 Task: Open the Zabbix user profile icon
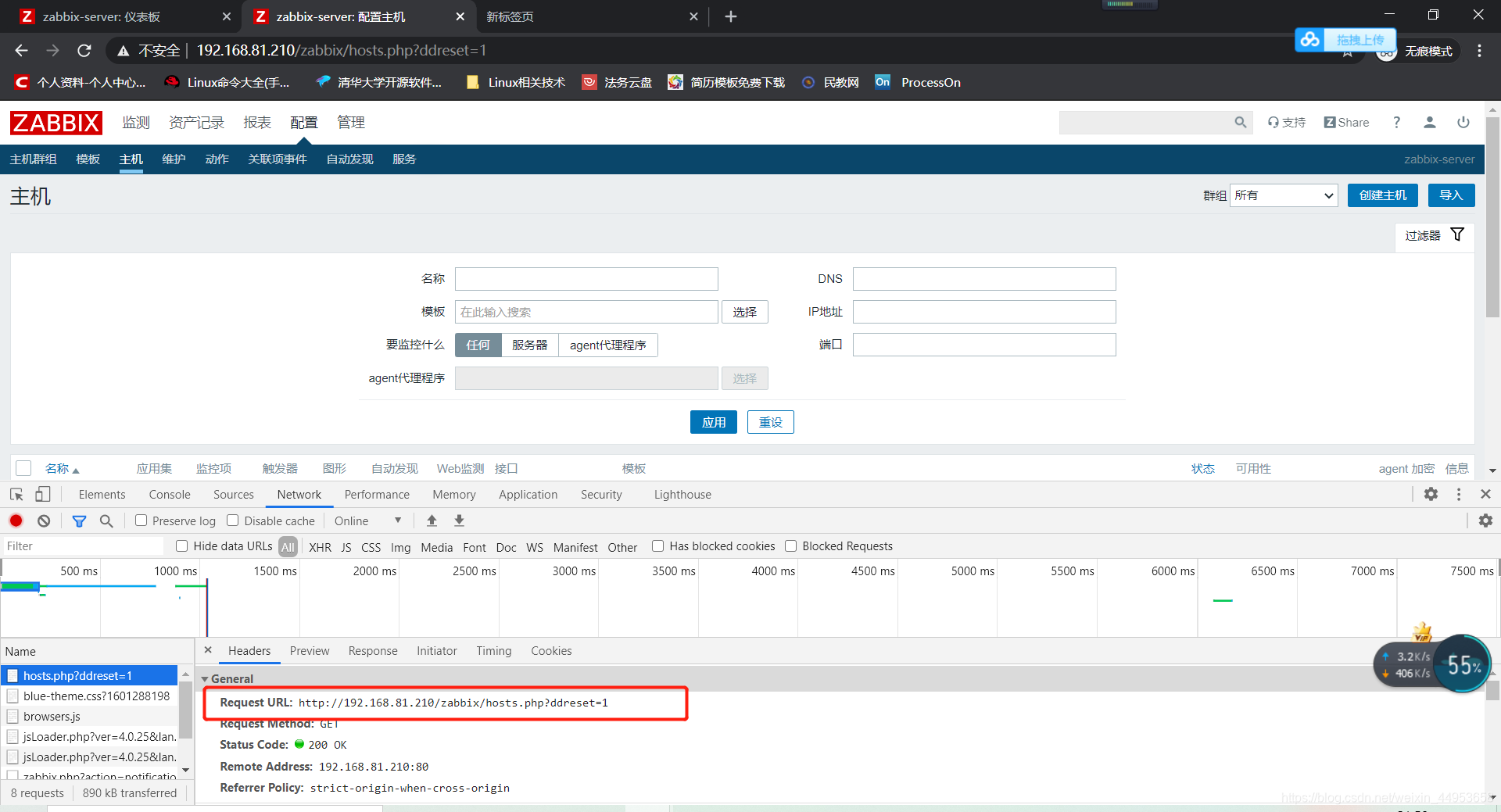coord(1430,123)
